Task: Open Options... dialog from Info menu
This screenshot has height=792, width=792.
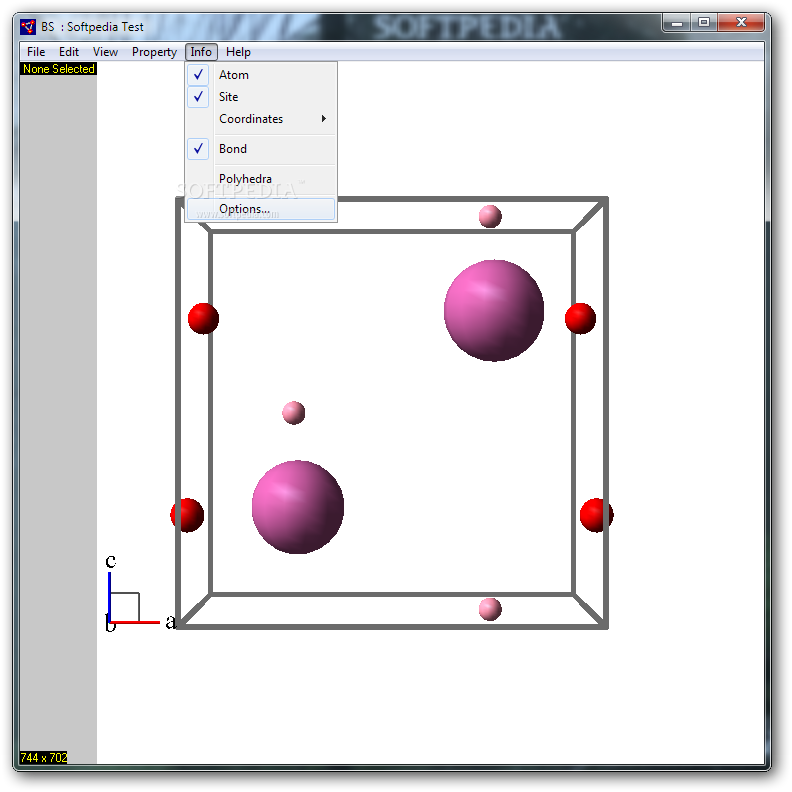Action: click(261, 209)
